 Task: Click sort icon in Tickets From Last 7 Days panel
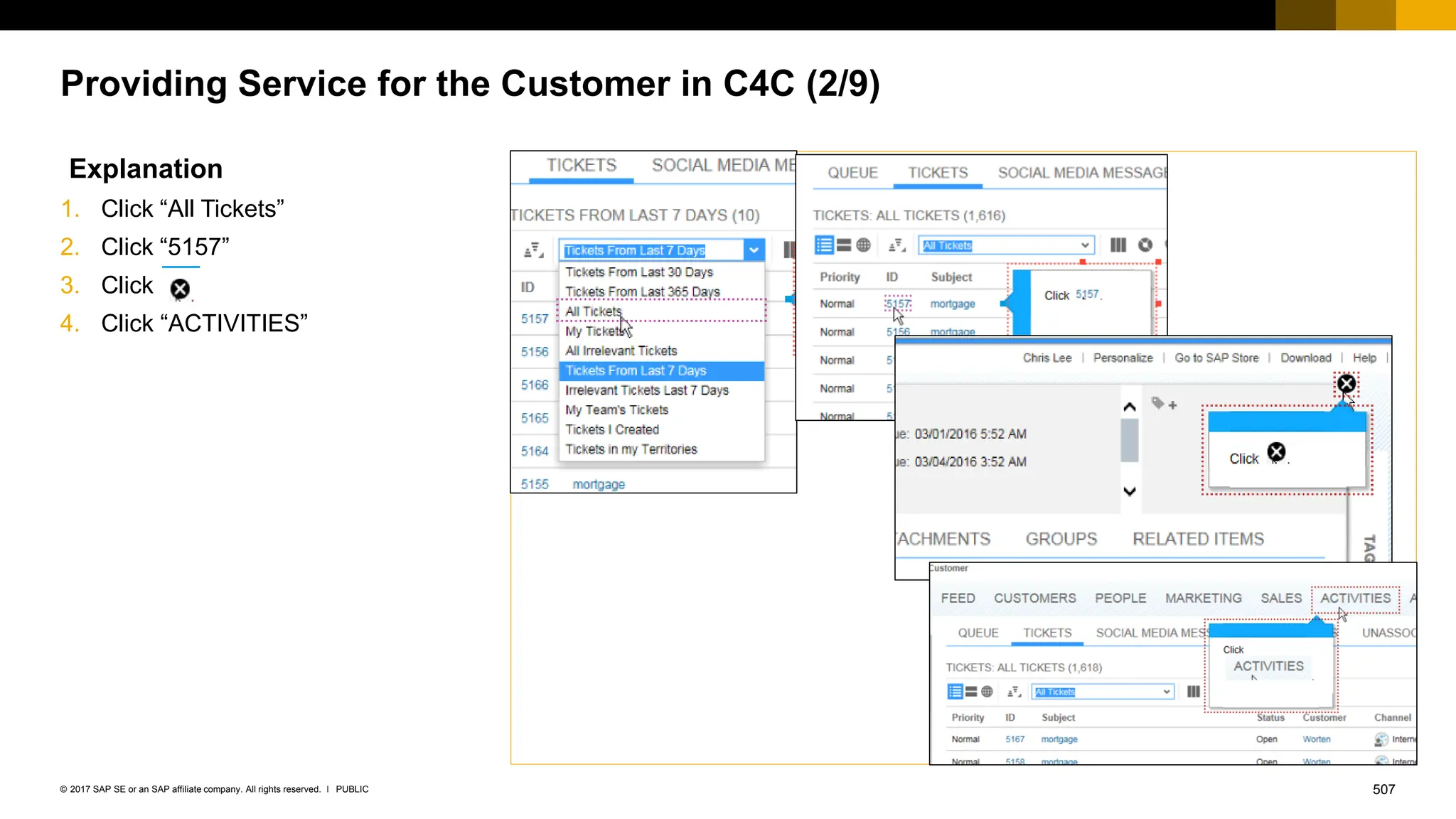tap(534, 250)
